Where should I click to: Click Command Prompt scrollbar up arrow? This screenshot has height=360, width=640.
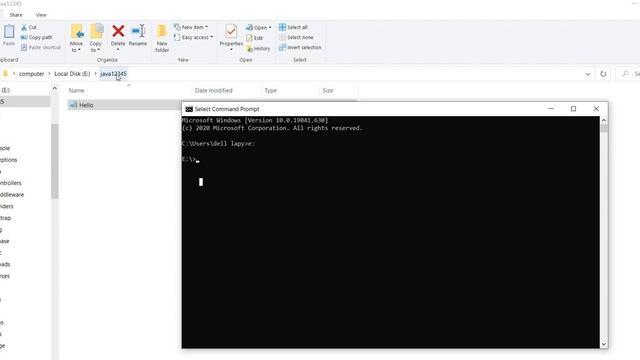click(x=604, y=120)
